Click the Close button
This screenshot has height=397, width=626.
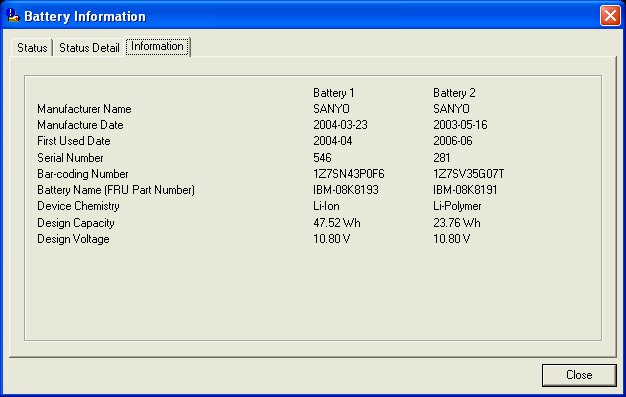579,375
